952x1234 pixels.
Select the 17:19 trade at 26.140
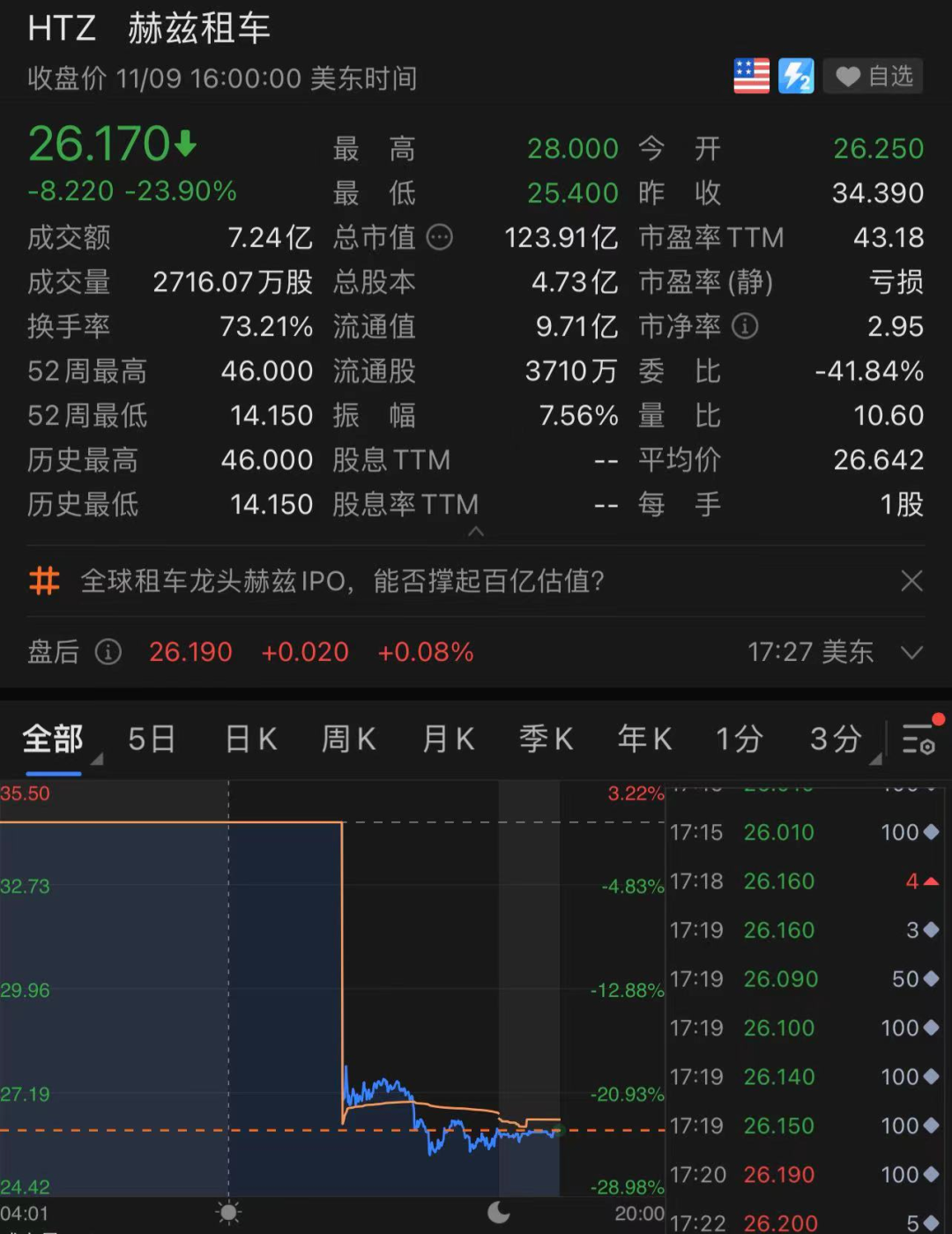pos(805,1077)
